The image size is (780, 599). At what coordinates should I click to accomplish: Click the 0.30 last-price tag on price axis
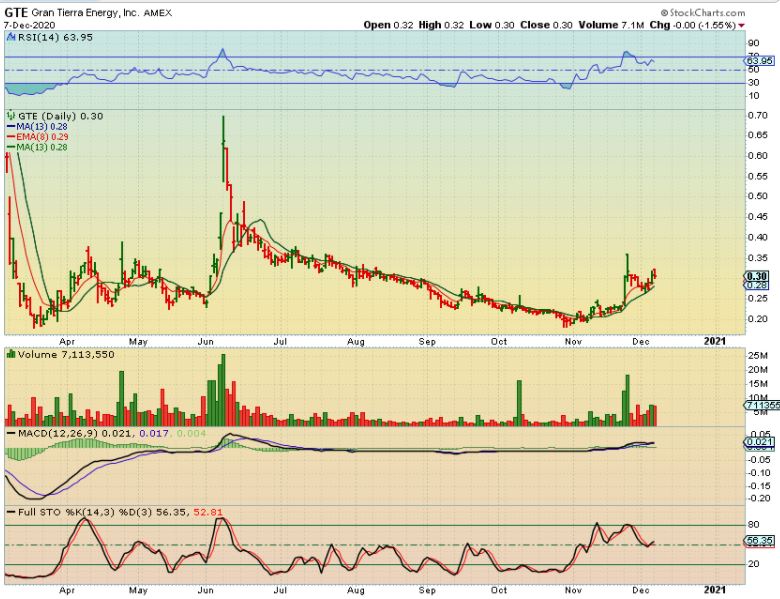(x=757, y=276)
